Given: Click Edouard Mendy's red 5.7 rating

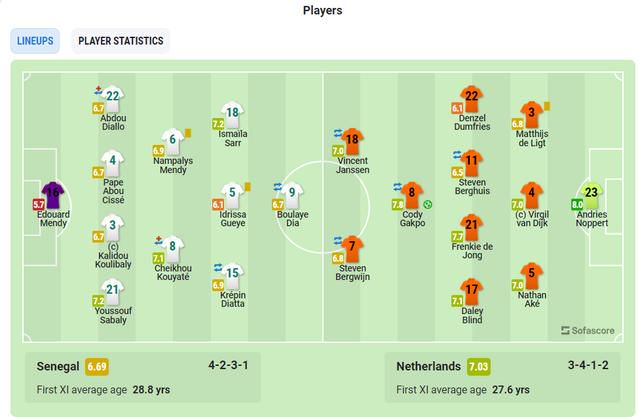Looking at the screenshot, I should click(39, 204).
